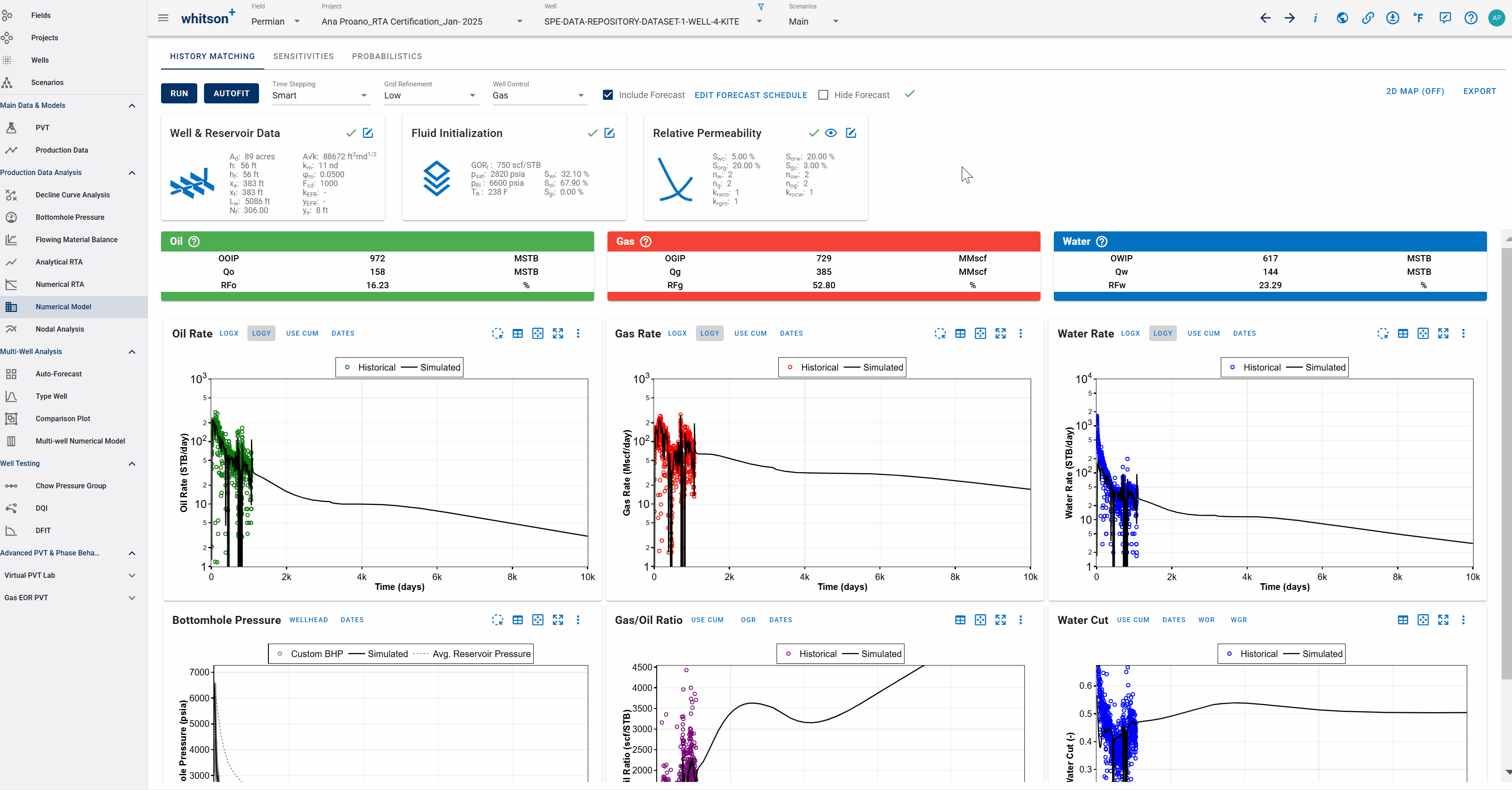Expand Oil Rate chart to fullscreen
The image size is (1512, 790).
(558, 333)
